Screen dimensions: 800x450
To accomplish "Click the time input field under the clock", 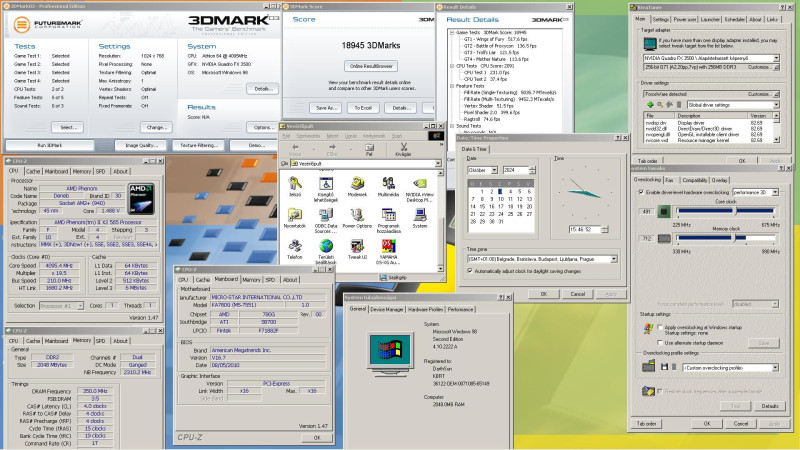I will click(x=585, y=230).
